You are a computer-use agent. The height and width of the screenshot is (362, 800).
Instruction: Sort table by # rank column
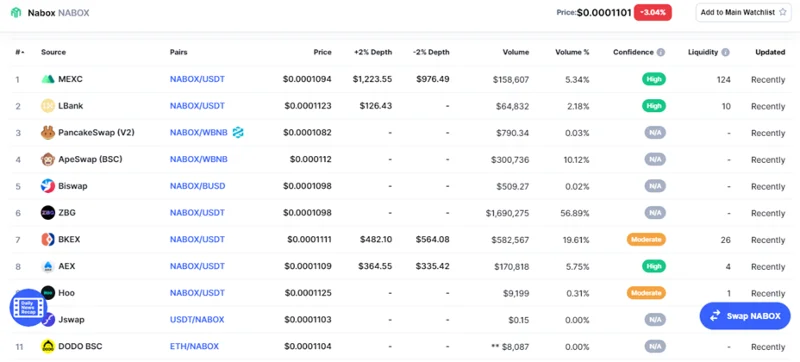point(19,52)
